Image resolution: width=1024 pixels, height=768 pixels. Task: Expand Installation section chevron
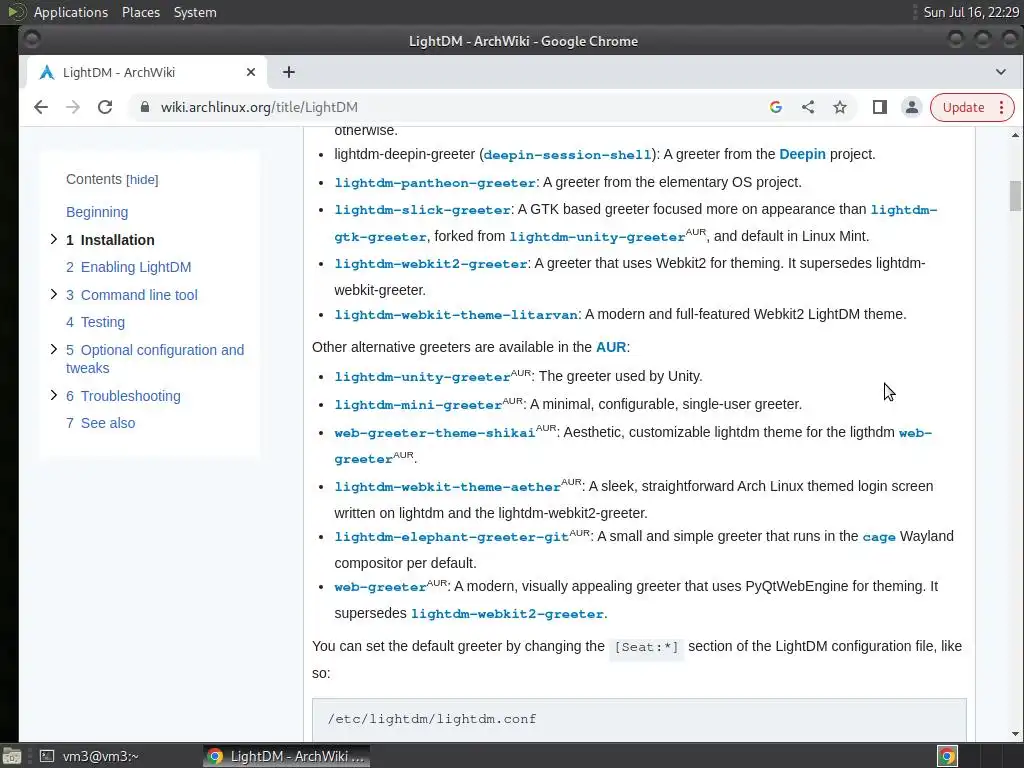click(54, 240)
